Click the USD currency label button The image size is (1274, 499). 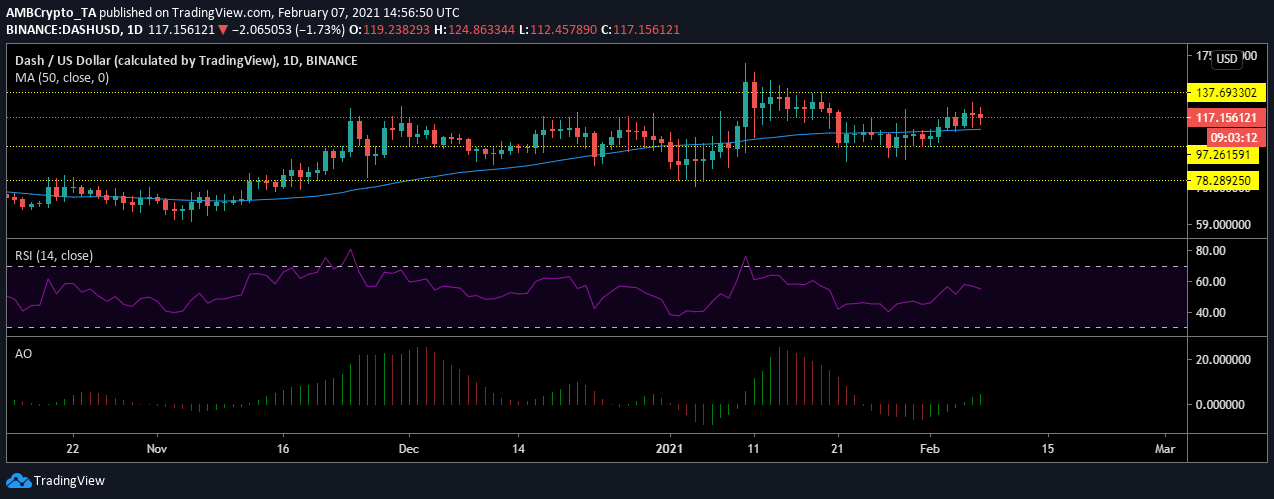1227,59
